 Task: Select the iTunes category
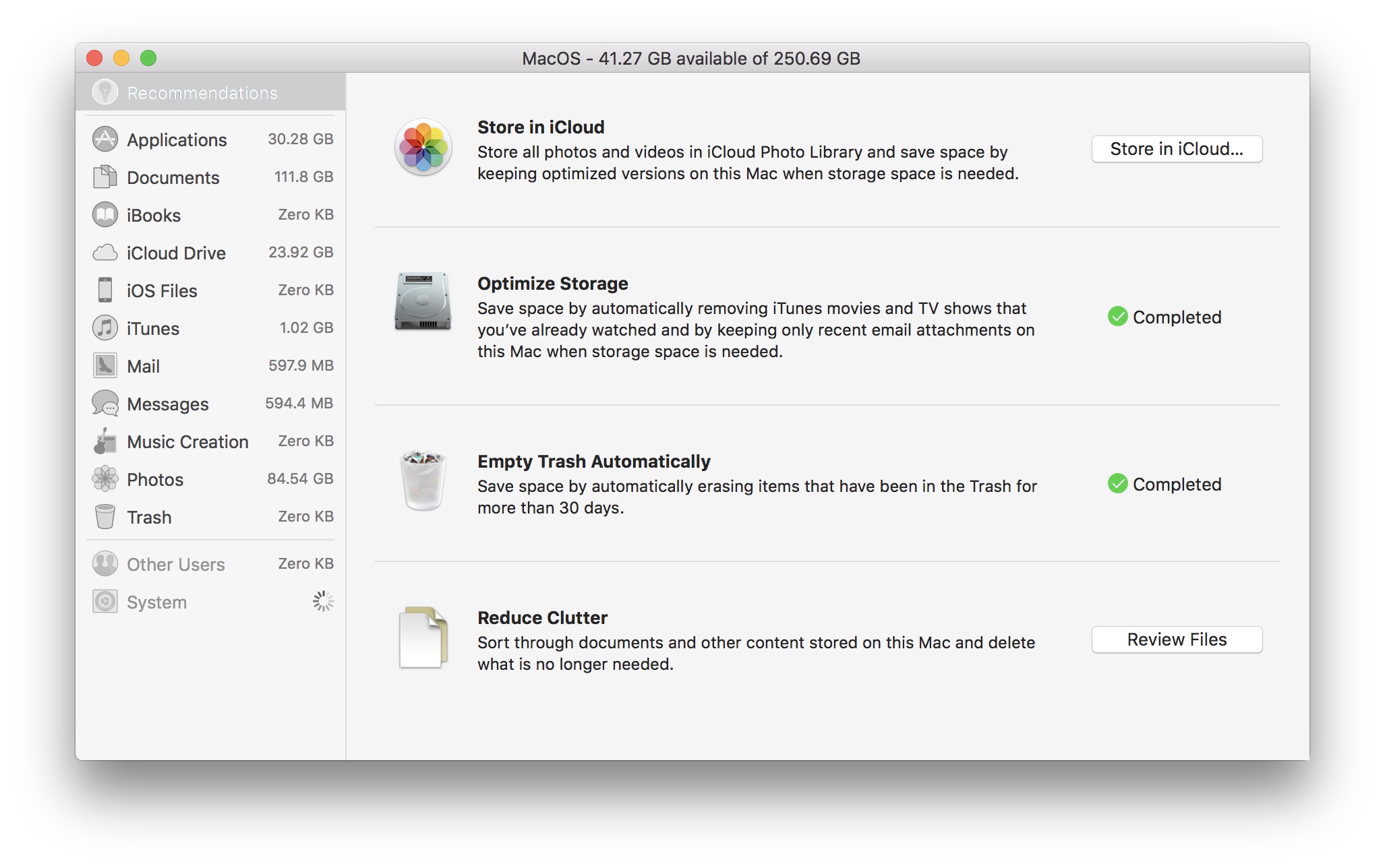[x=210, y=328]
